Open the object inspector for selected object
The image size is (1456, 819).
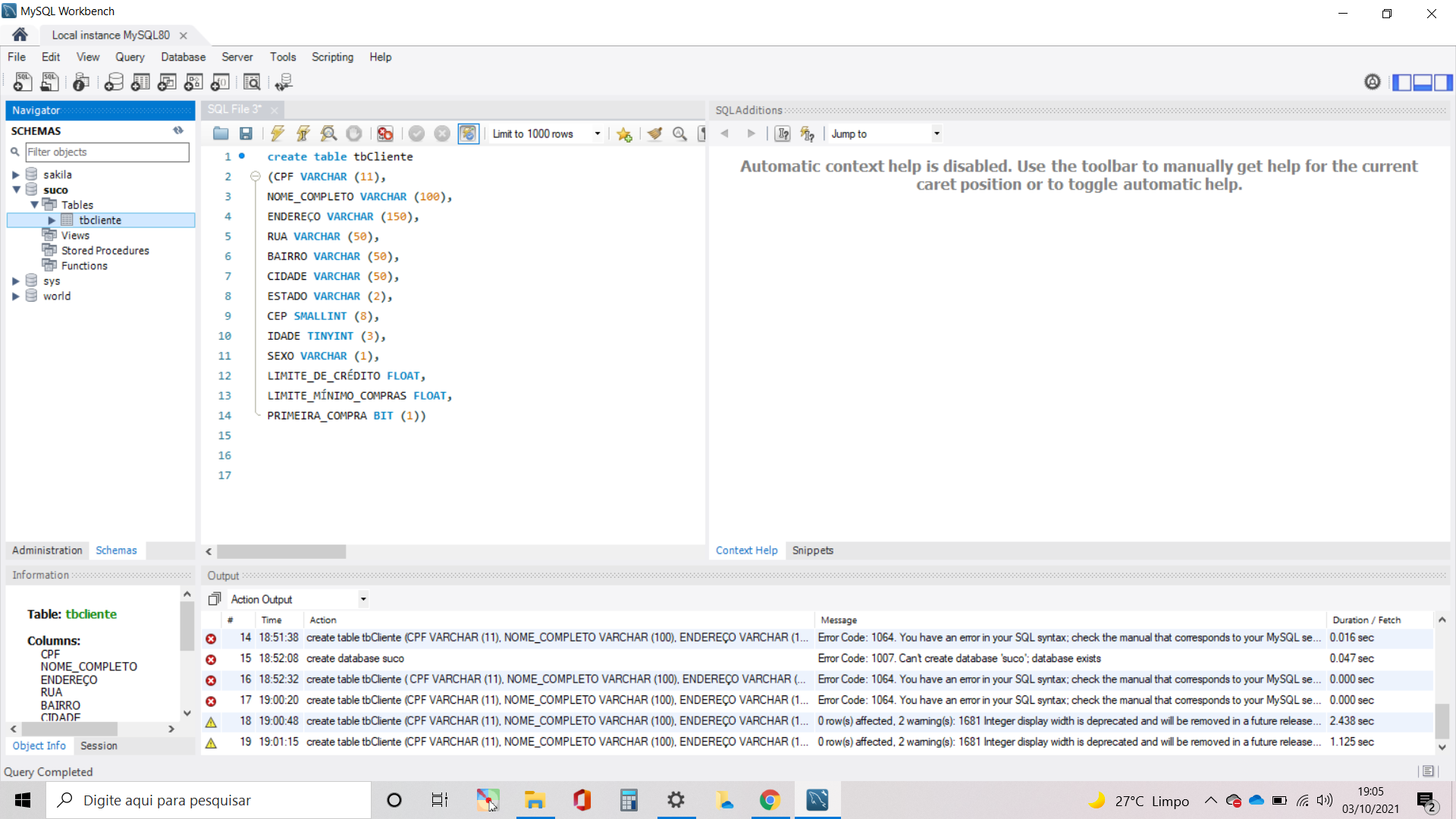coord(80,82)
